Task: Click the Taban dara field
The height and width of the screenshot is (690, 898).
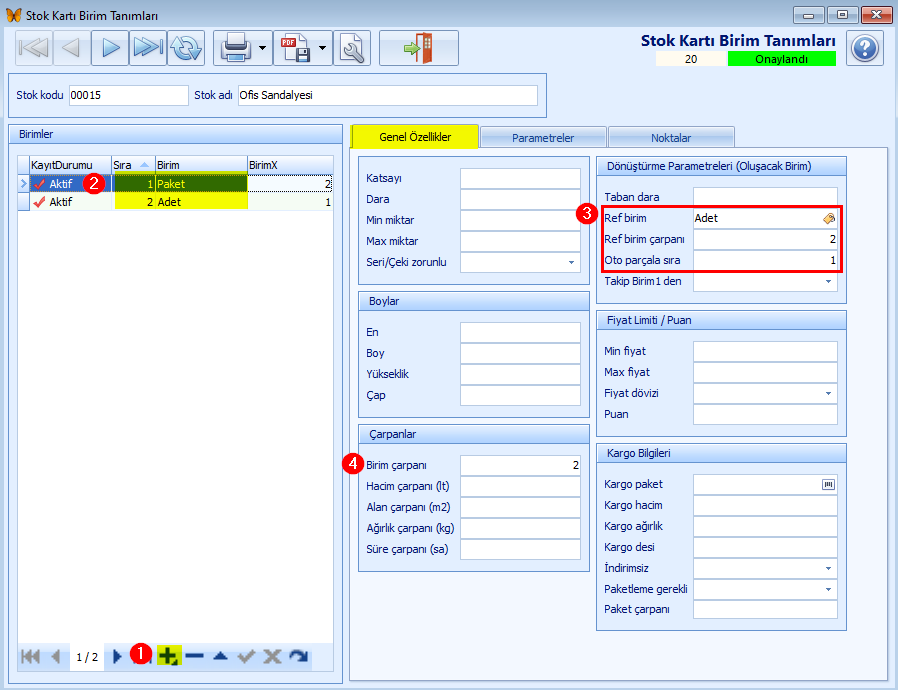Action: coord(765,198)
